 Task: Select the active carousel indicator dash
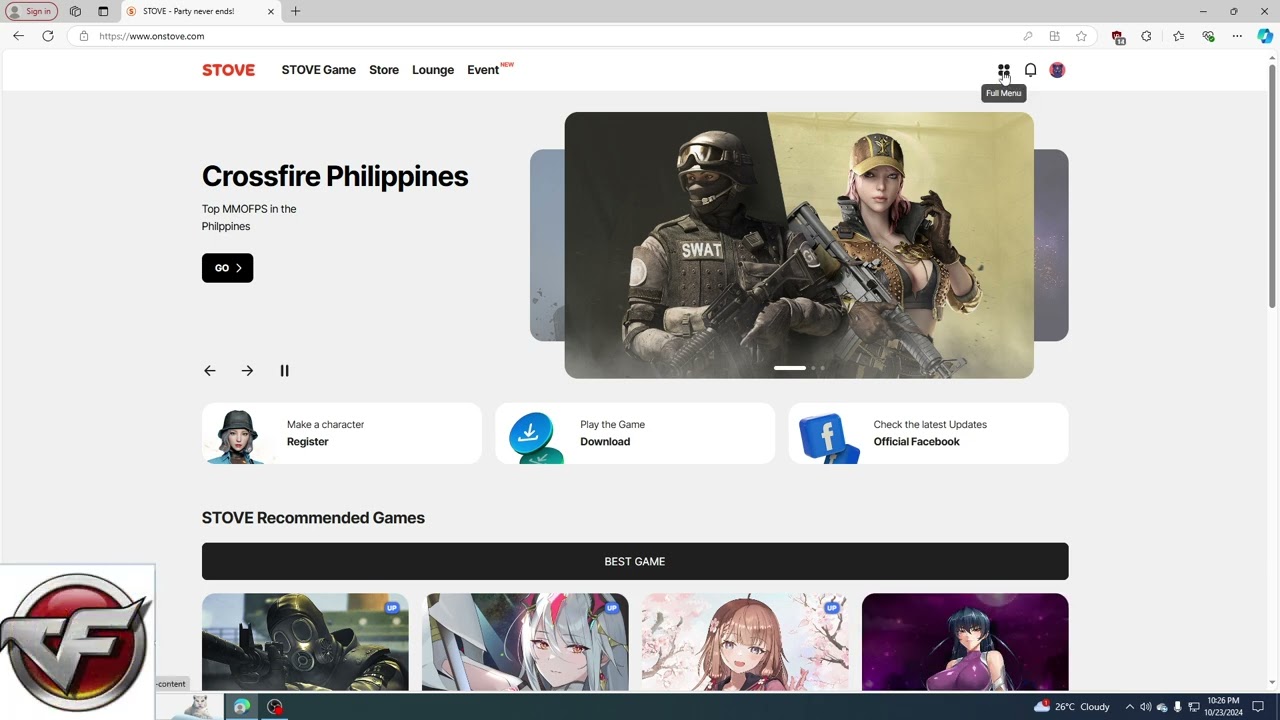pos(790,368)
